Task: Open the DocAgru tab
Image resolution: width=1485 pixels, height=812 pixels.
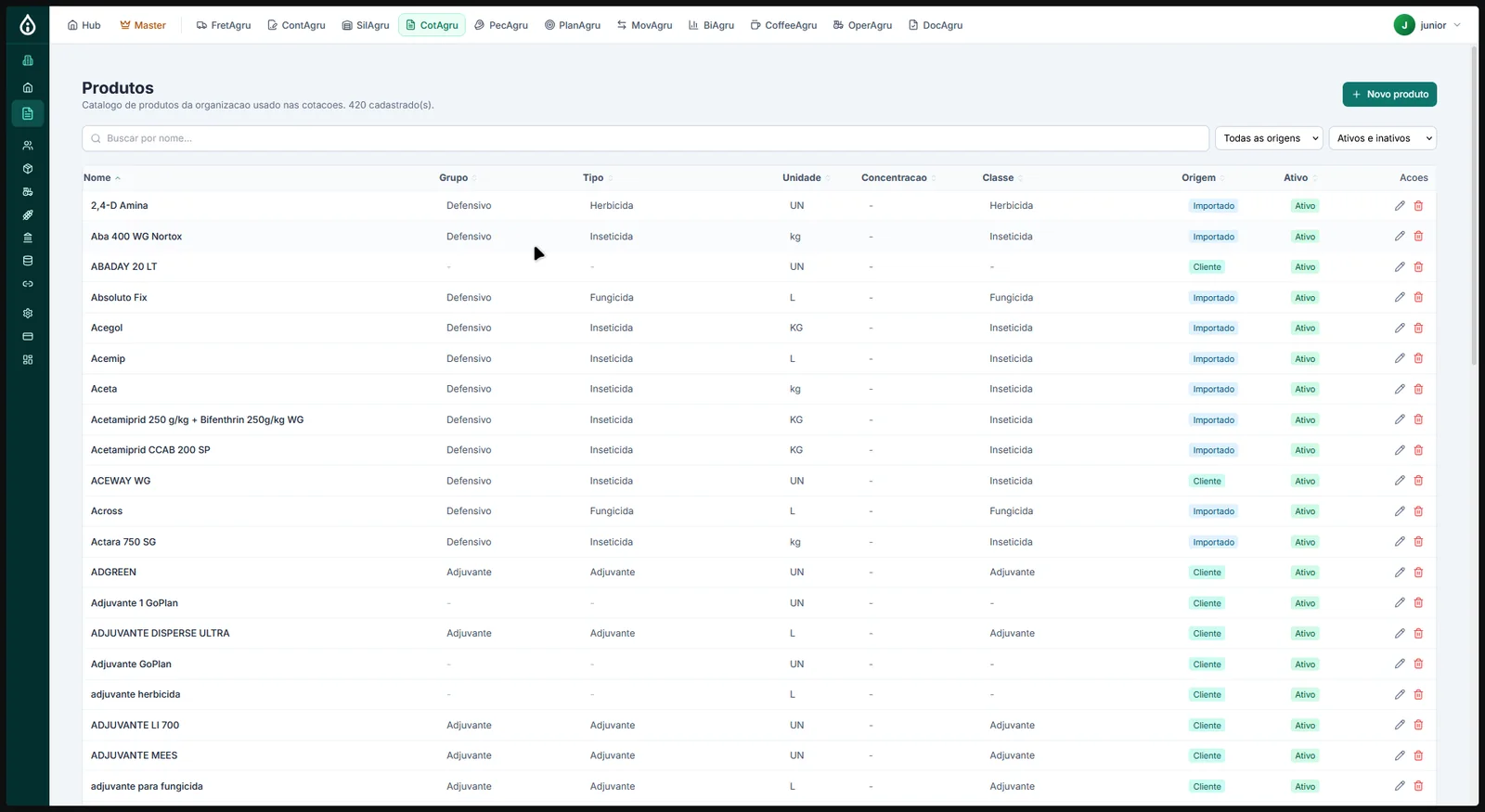Action: pos(936,25)
